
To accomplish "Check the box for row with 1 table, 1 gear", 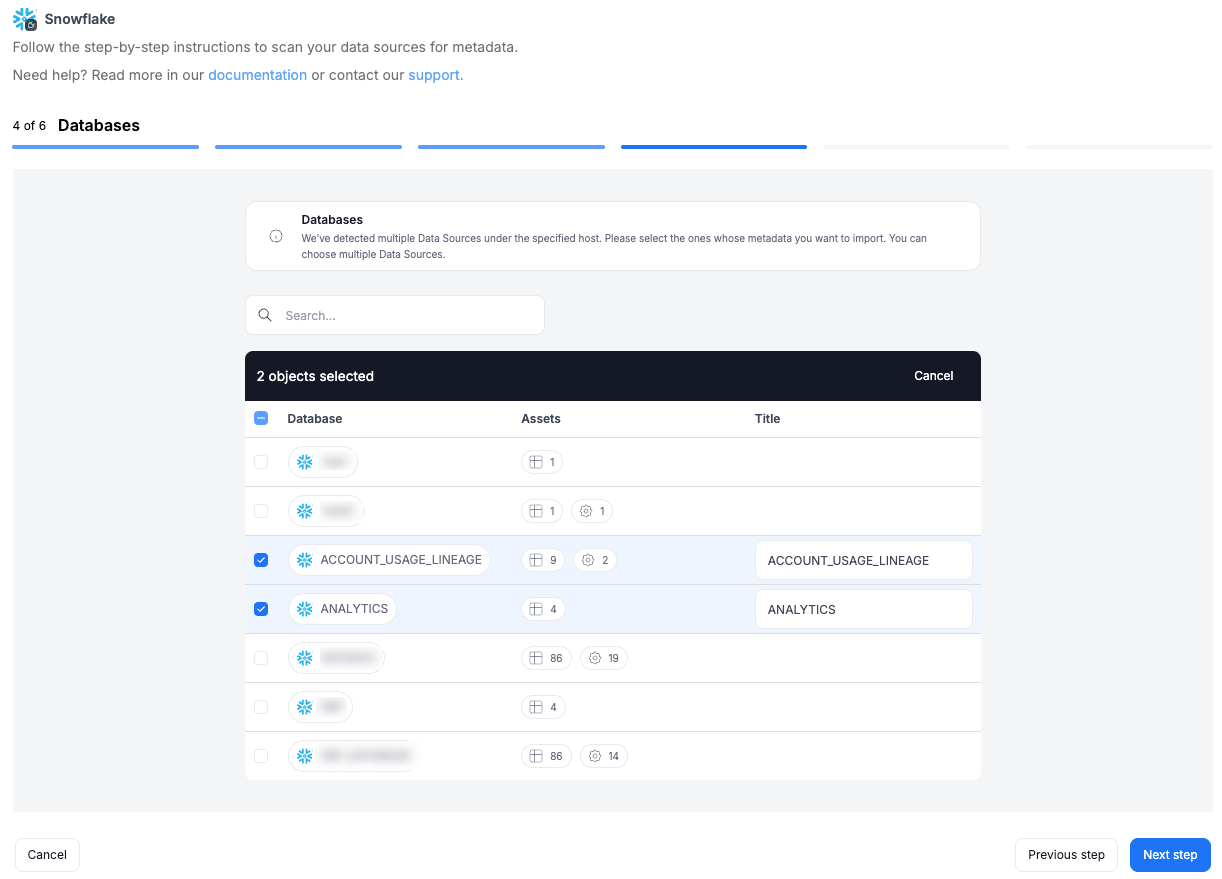I will 261,511.
